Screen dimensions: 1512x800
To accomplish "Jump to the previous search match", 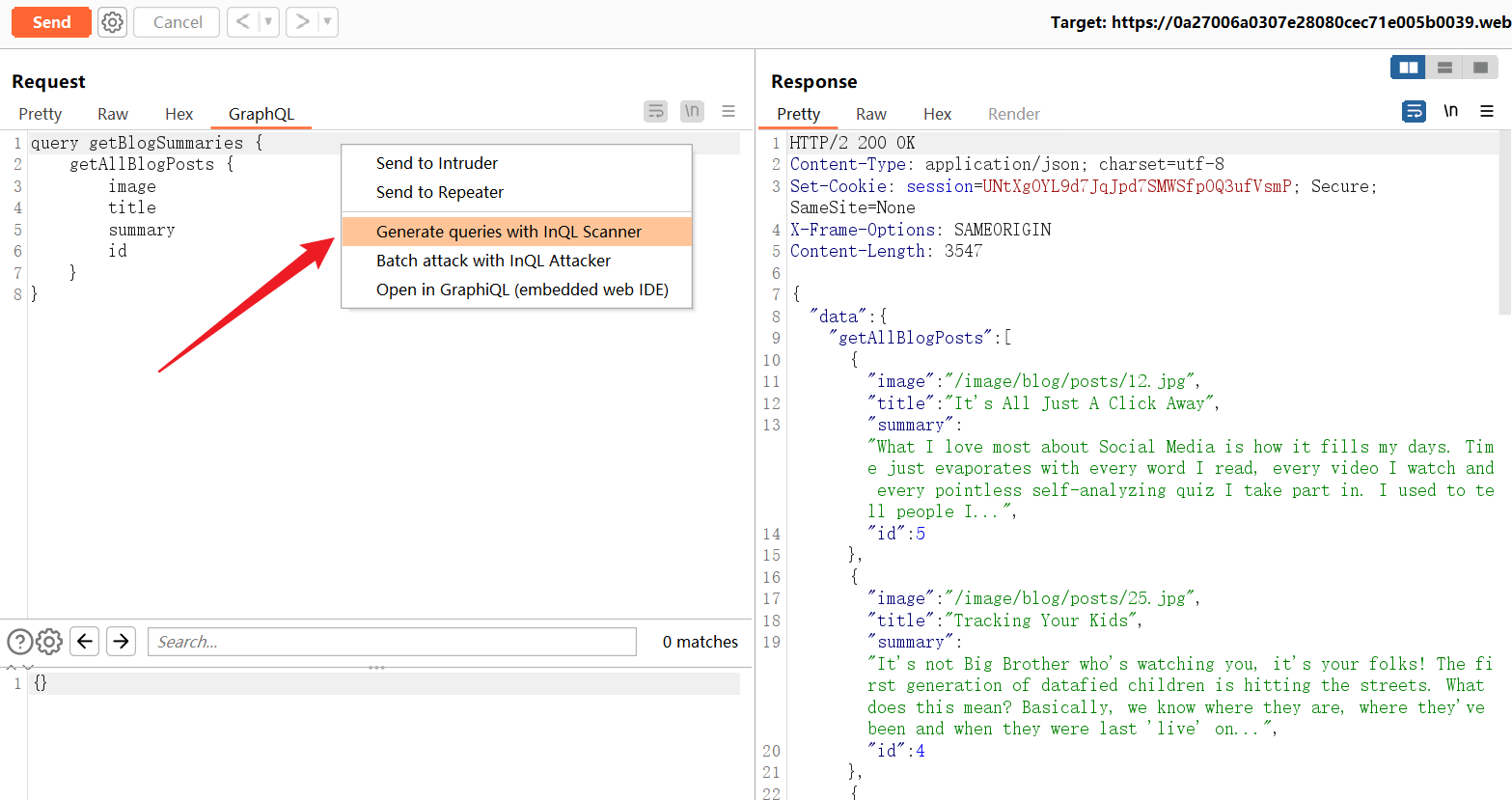I will (x=86, y=642).
